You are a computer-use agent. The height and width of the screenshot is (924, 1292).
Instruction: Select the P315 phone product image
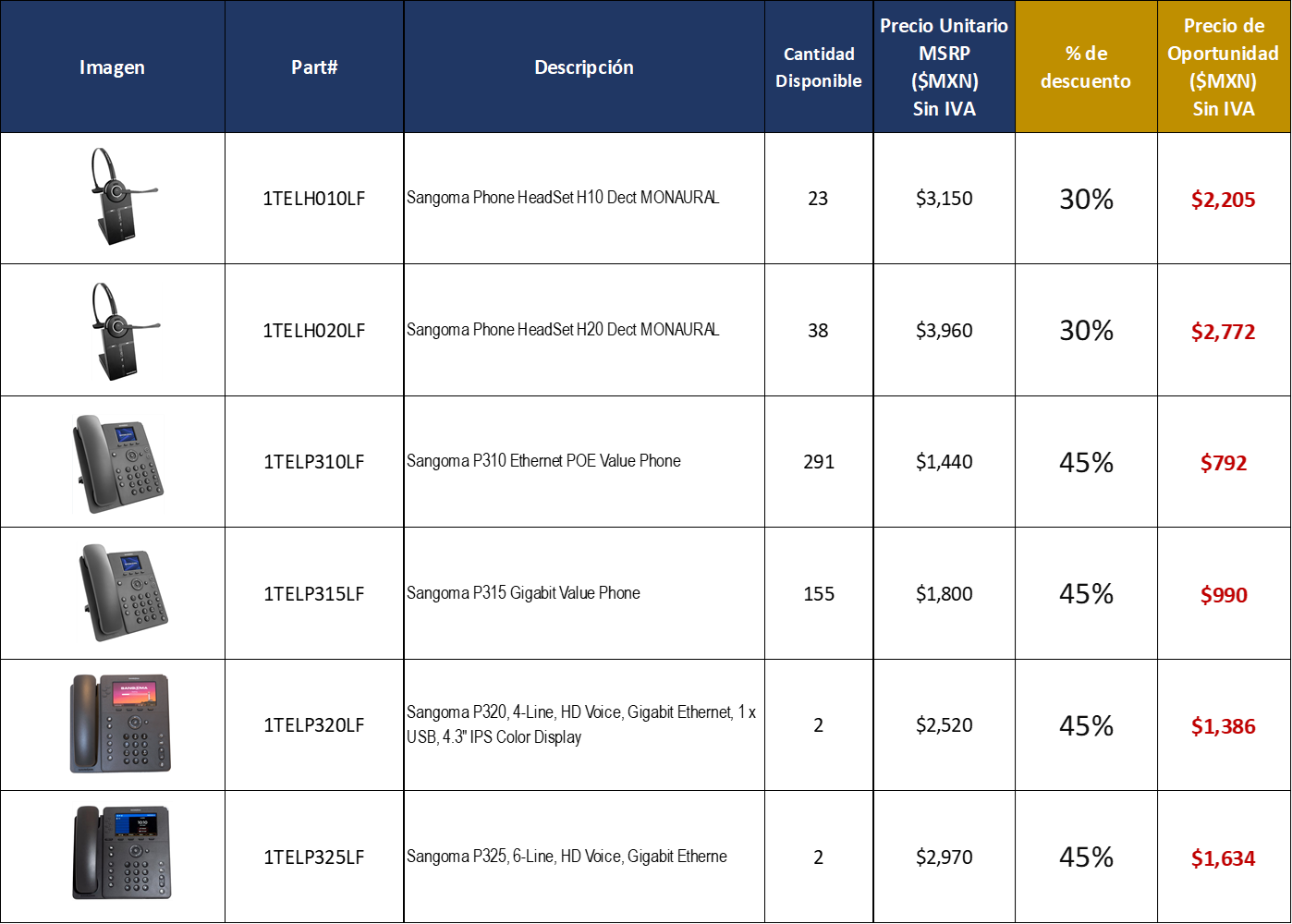click(123, 593)
